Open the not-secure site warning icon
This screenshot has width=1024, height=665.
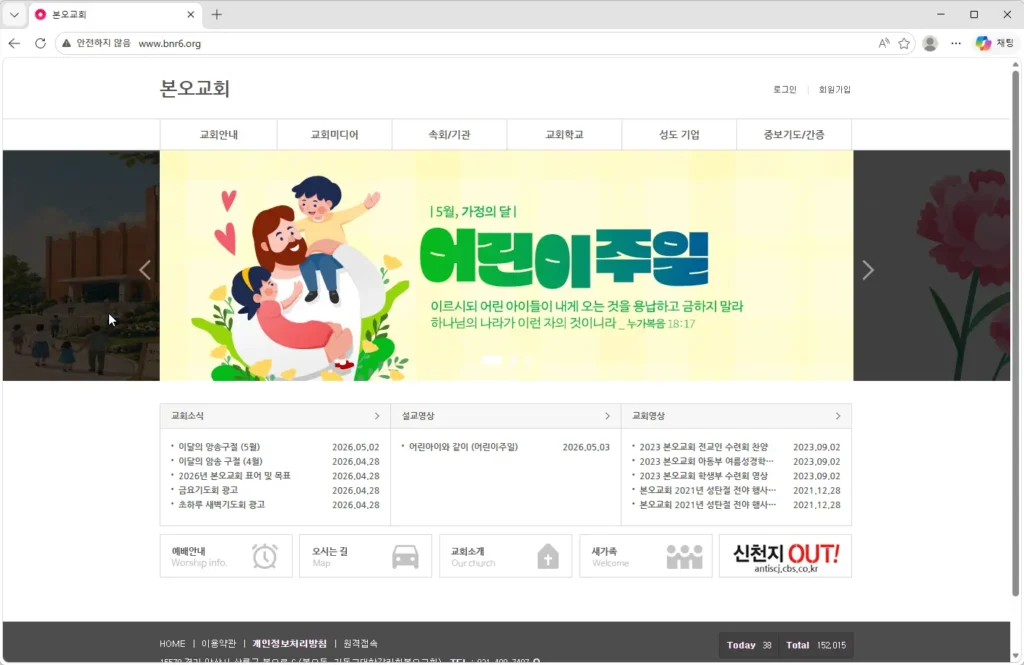tap(66, 43)
